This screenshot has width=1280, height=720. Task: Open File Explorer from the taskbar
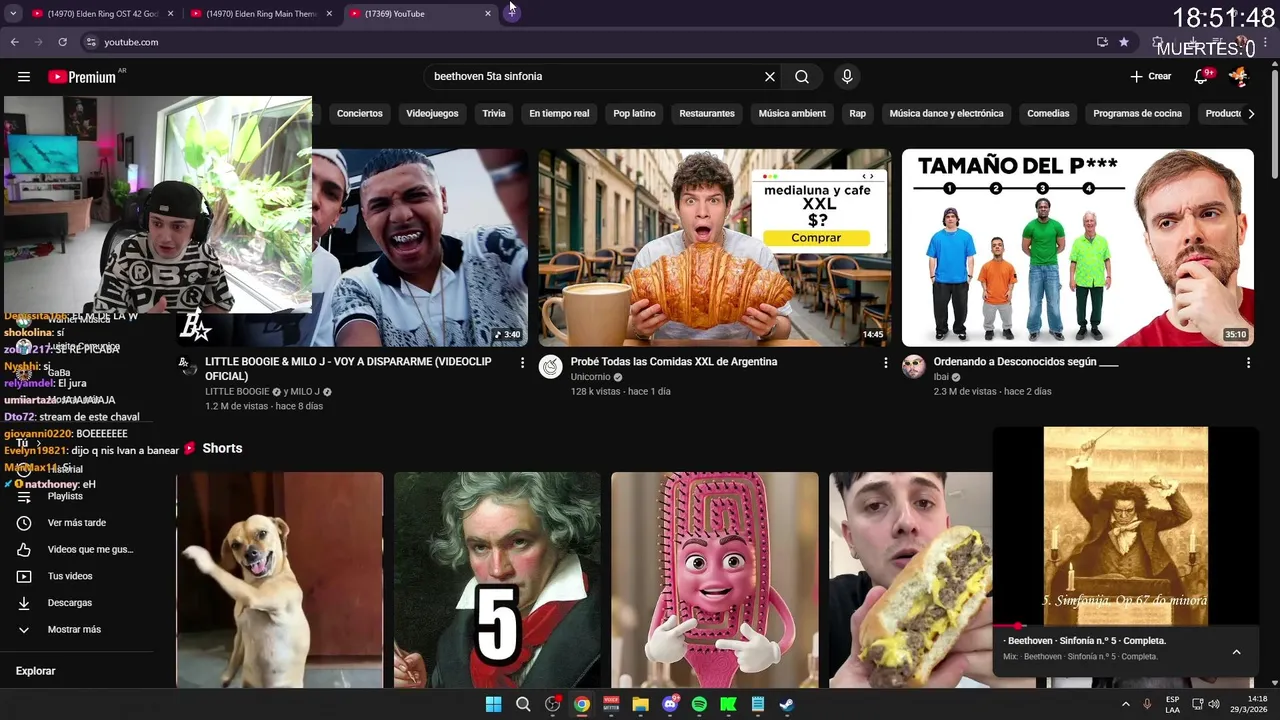pos(640,704)
